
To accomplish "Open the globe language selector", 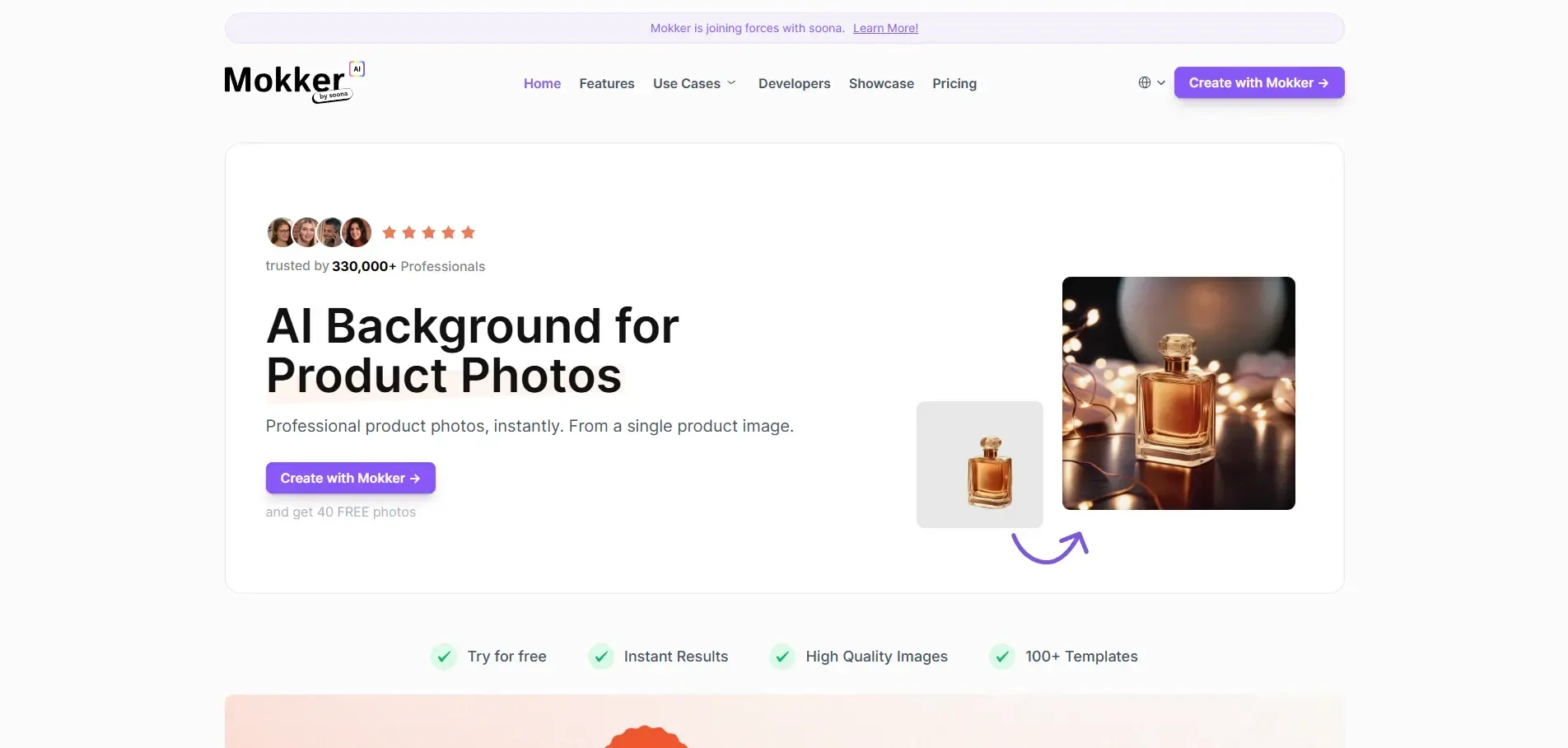I will [1145, 82].
